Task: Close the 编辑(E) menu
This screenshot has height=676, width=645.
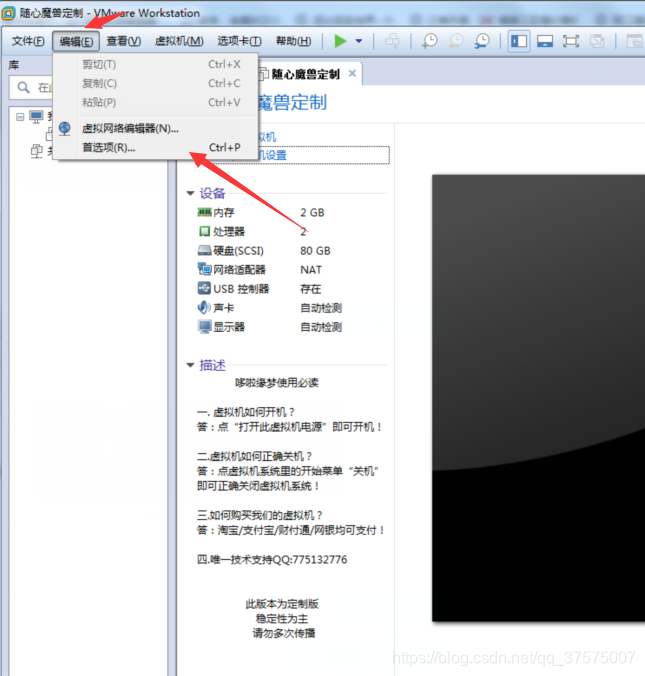Action: pos(76,41)
